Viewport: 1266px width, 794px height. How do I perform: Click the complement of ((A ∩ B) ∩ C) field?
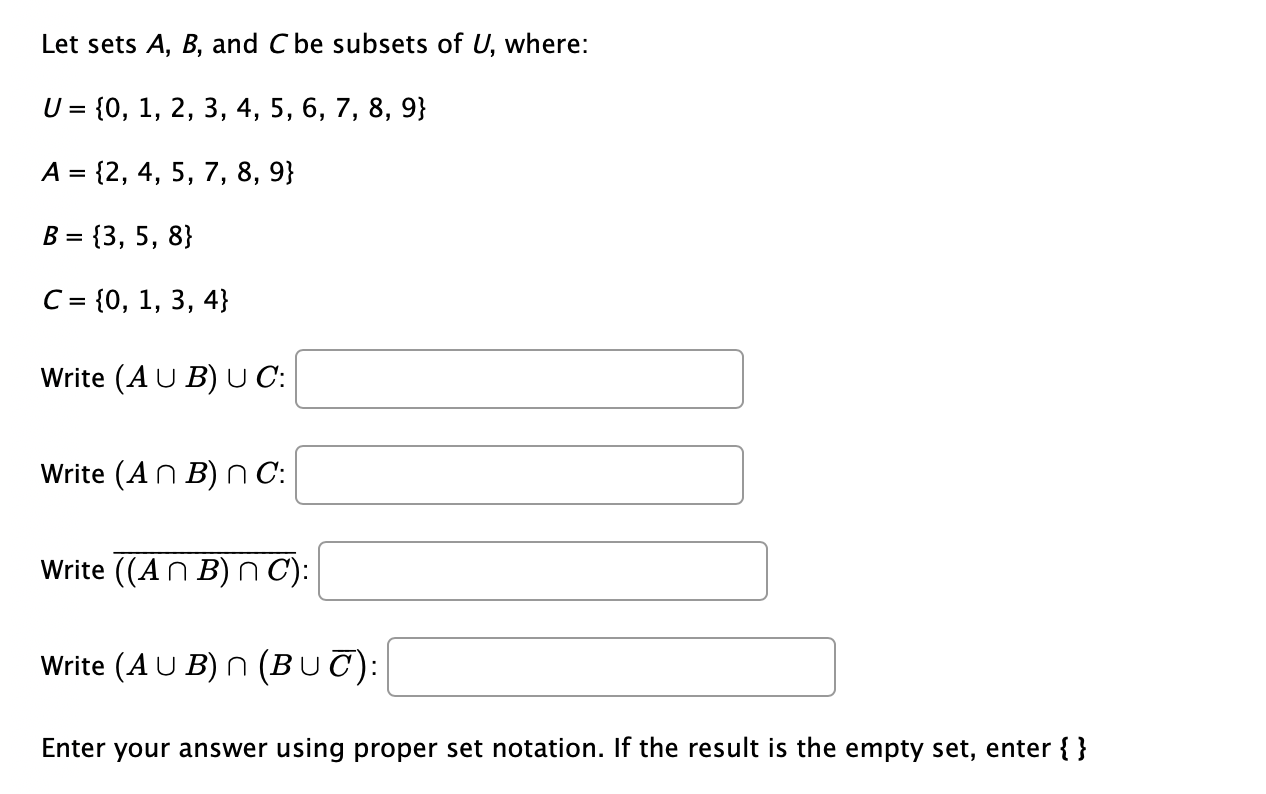pos(541,570)
